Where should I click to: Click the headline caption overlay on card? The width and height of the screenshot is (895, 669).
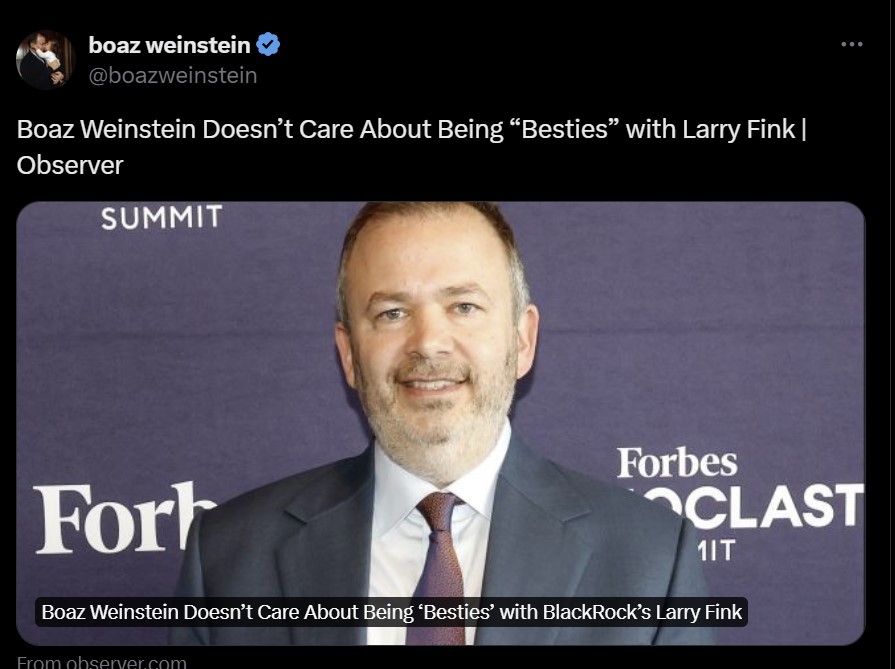point(391,612)
